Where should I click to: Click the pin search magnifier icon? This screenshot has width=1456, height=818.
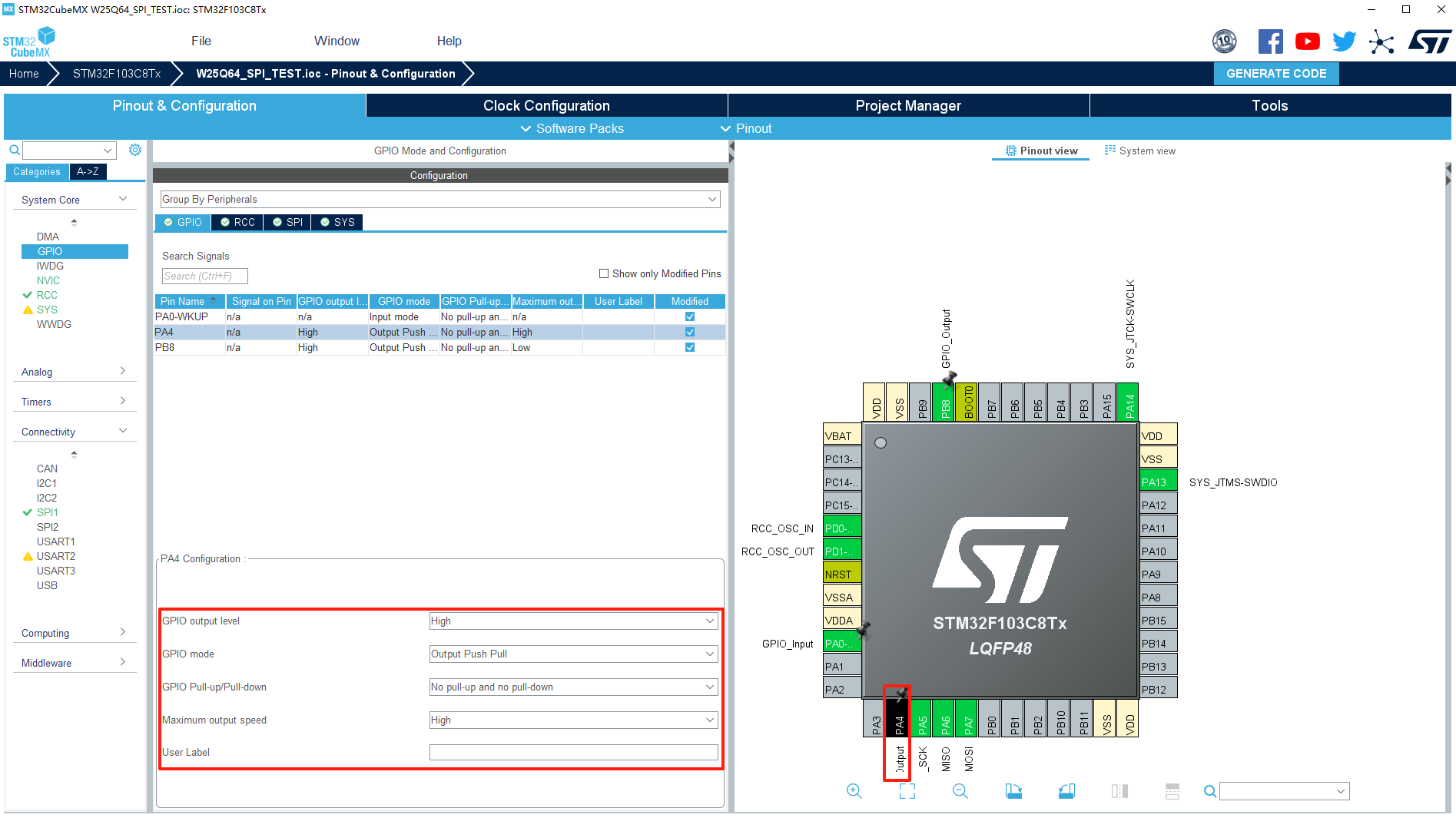pos(1210,791)
